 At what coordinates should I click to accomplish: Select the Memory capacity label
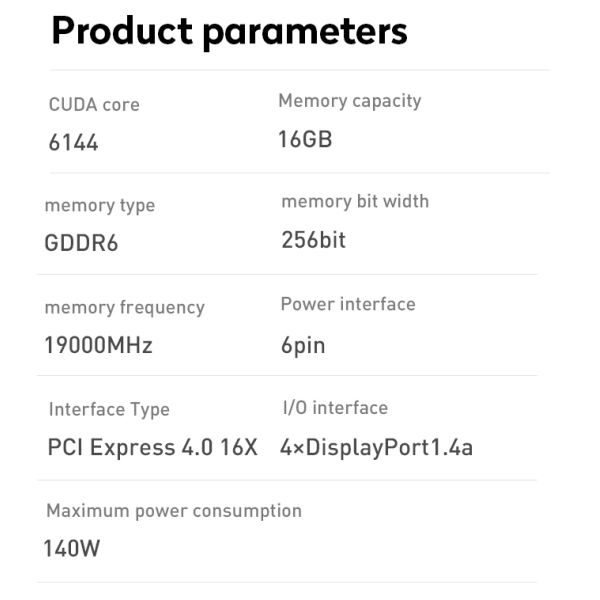[349, 101]
